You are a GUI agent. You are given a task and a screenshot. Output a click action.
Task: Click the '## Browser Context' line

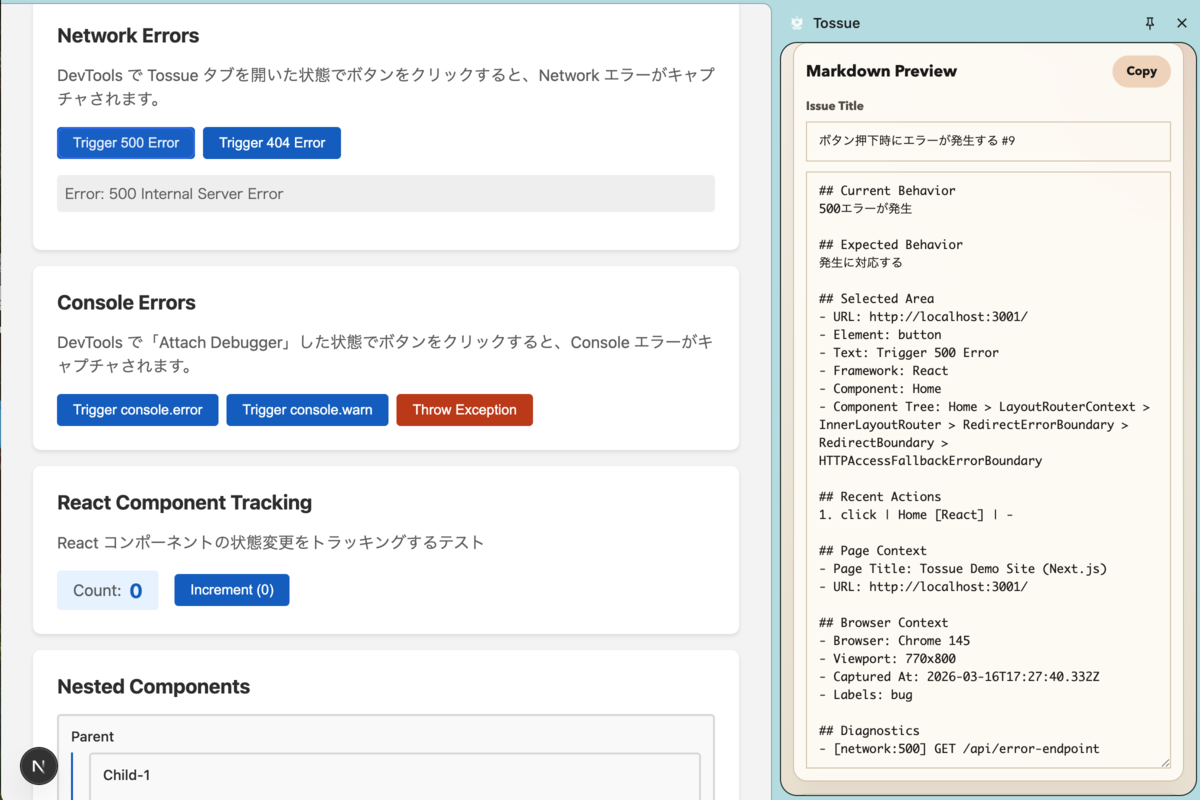(884, 623)
